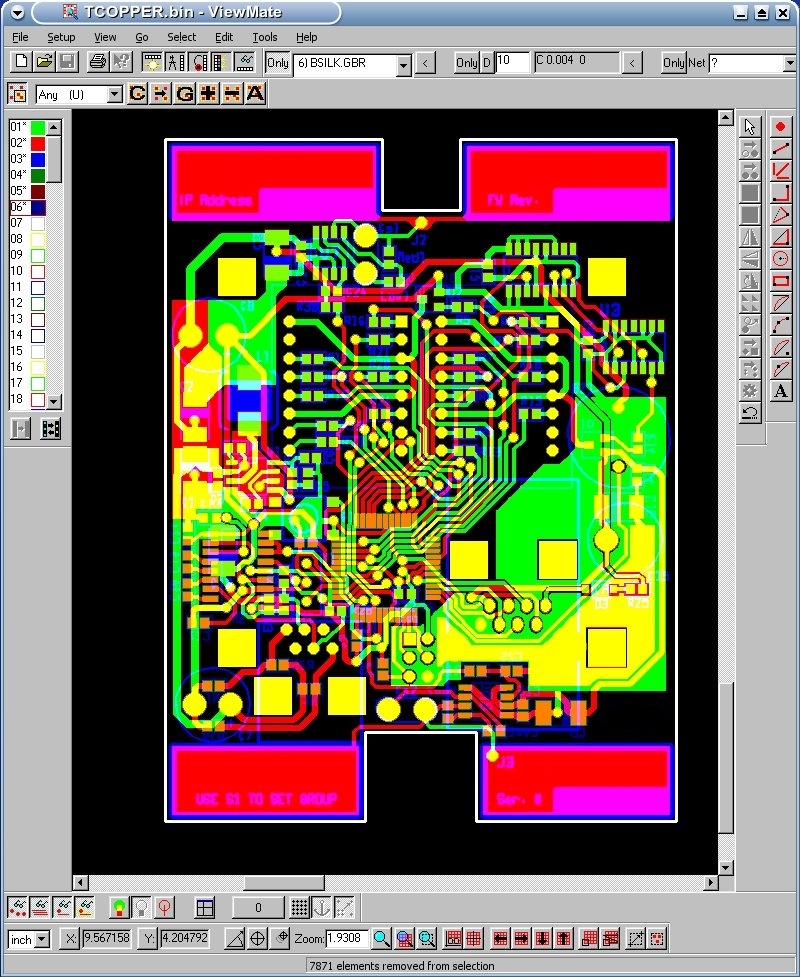Click the magnifier icon beside Zoom field
The width and height of the screenshot is (800, 977).
click(x=381, y=939)
